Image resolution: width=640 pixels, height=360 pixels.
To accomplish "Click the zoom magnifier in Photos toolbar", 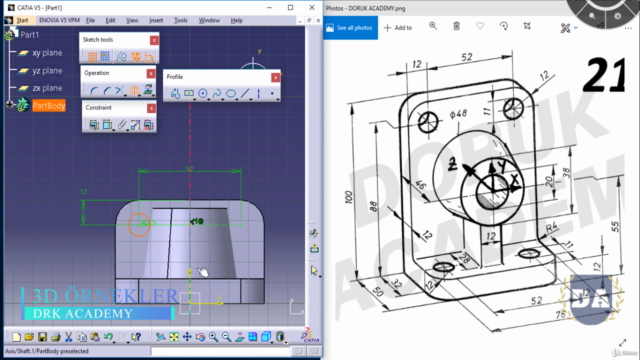I will (x=433, y=26).
